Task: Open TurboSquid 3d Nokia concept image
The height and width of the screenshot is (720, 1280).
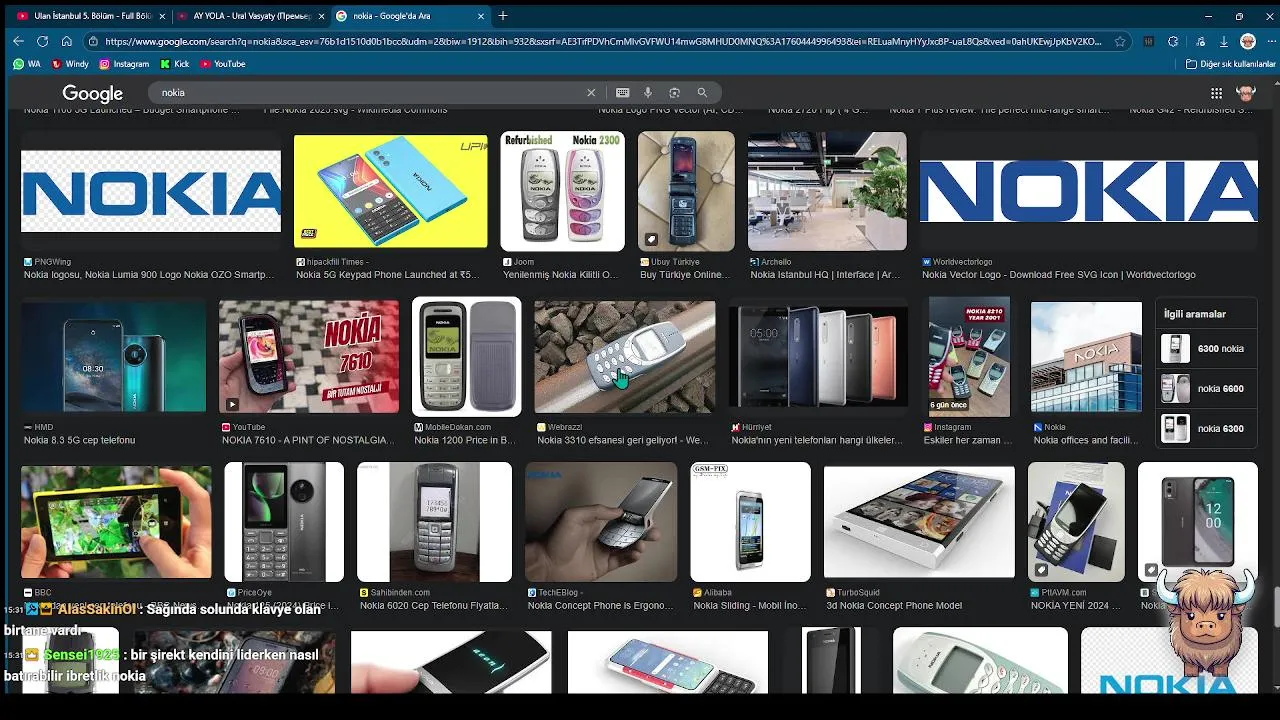Action: [x=919, y=521]
